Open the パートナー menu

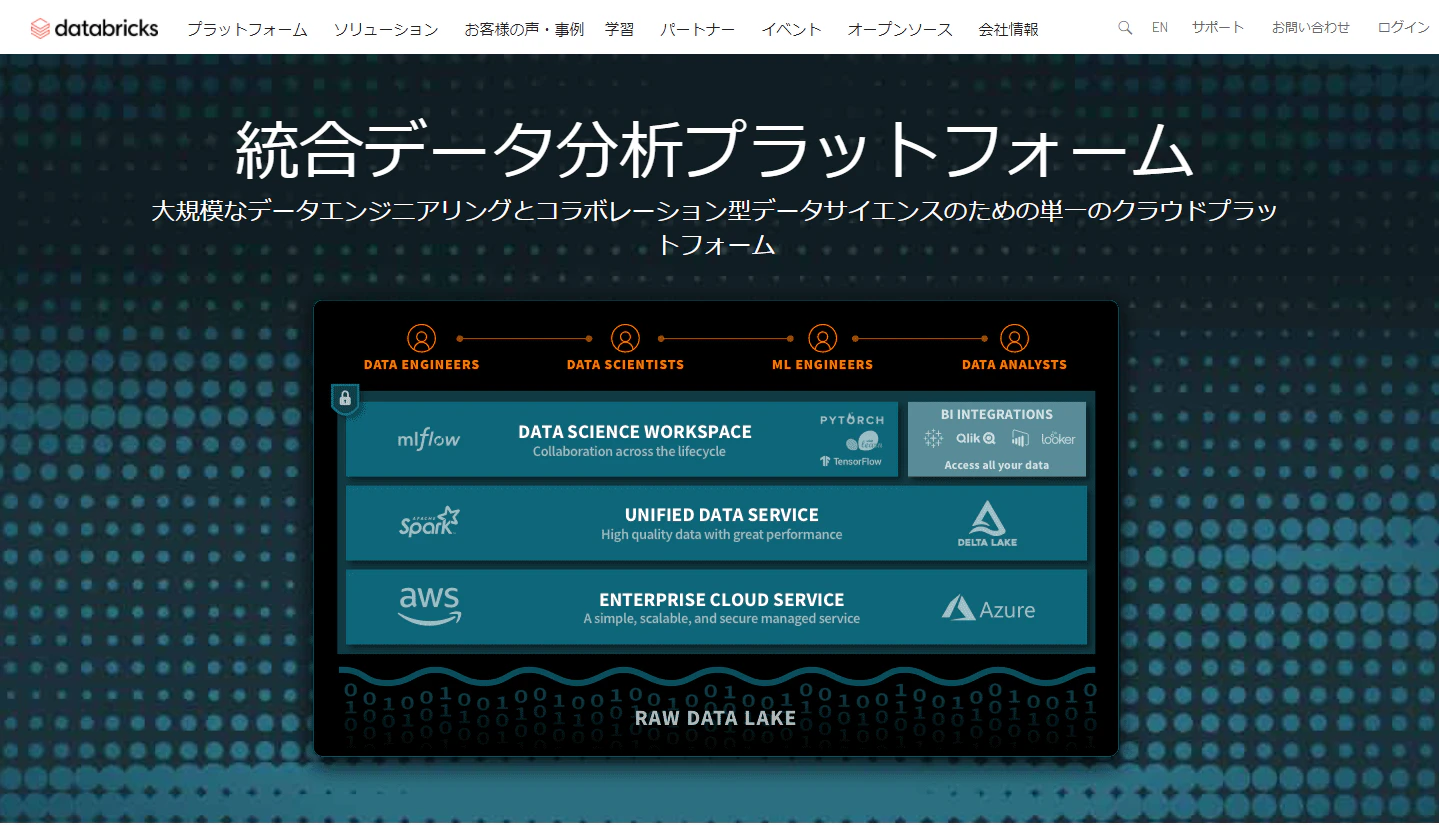tap(698, 30)
